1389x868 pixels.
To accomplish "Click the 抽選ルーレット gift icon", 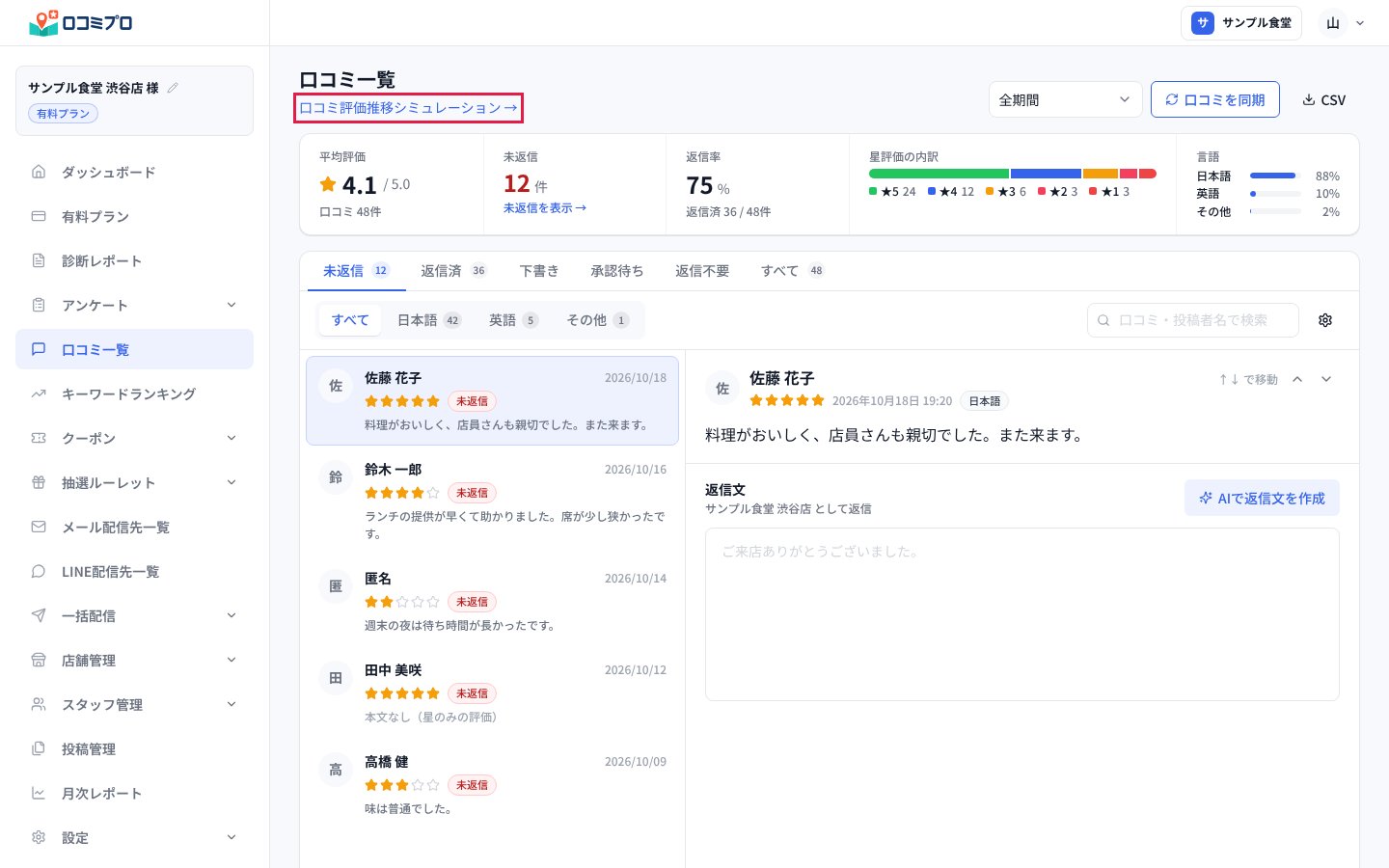I will pos(39,482).
